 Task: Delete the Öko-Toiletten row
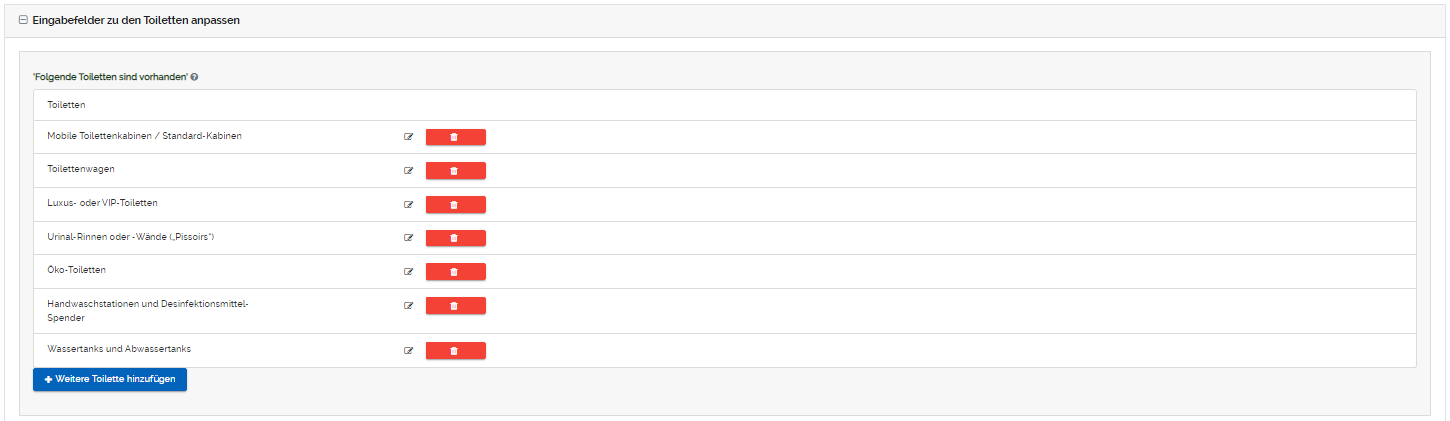tap(455, 272)
